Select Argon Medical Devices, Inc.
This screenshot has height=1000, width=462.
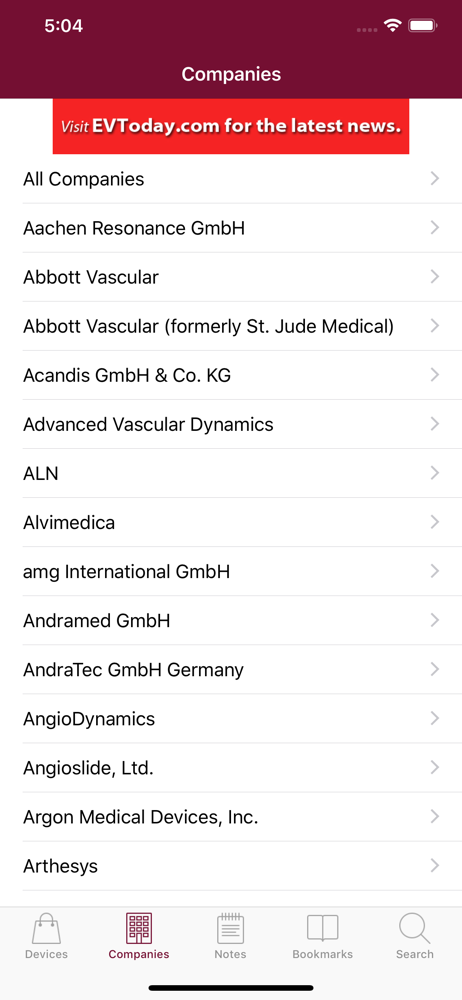pos(231,817)
